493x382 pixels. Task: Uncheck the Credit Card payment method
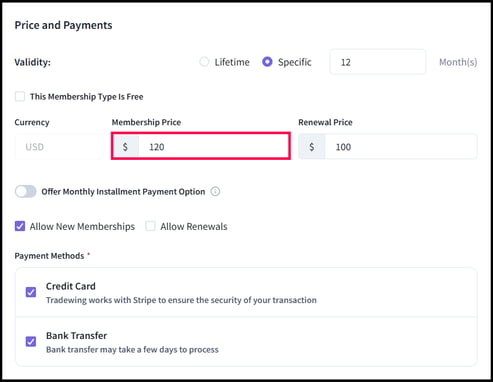click(x=31, y=292)
